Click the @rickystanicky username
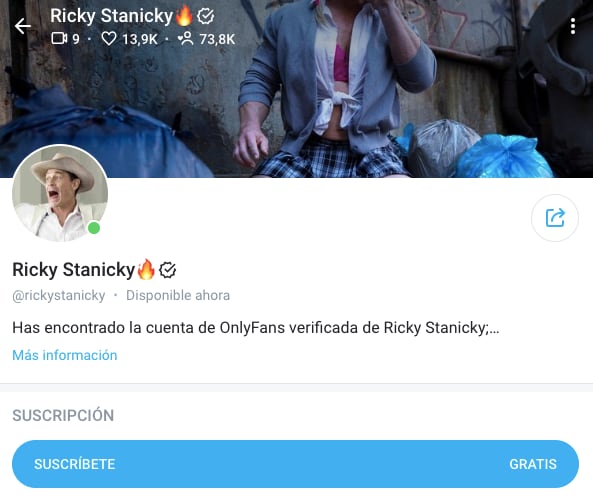The height and width of the screenshot is (502, 593). click(x=59, y=295)
